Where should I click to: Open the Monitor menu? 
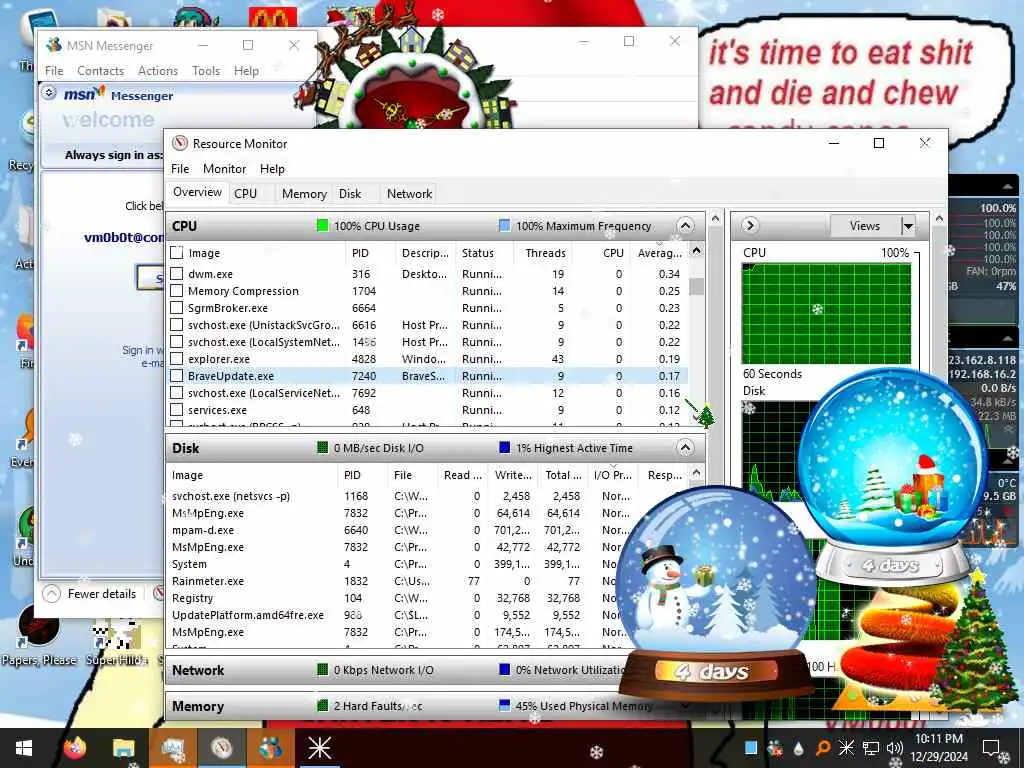tap(224, 168)
